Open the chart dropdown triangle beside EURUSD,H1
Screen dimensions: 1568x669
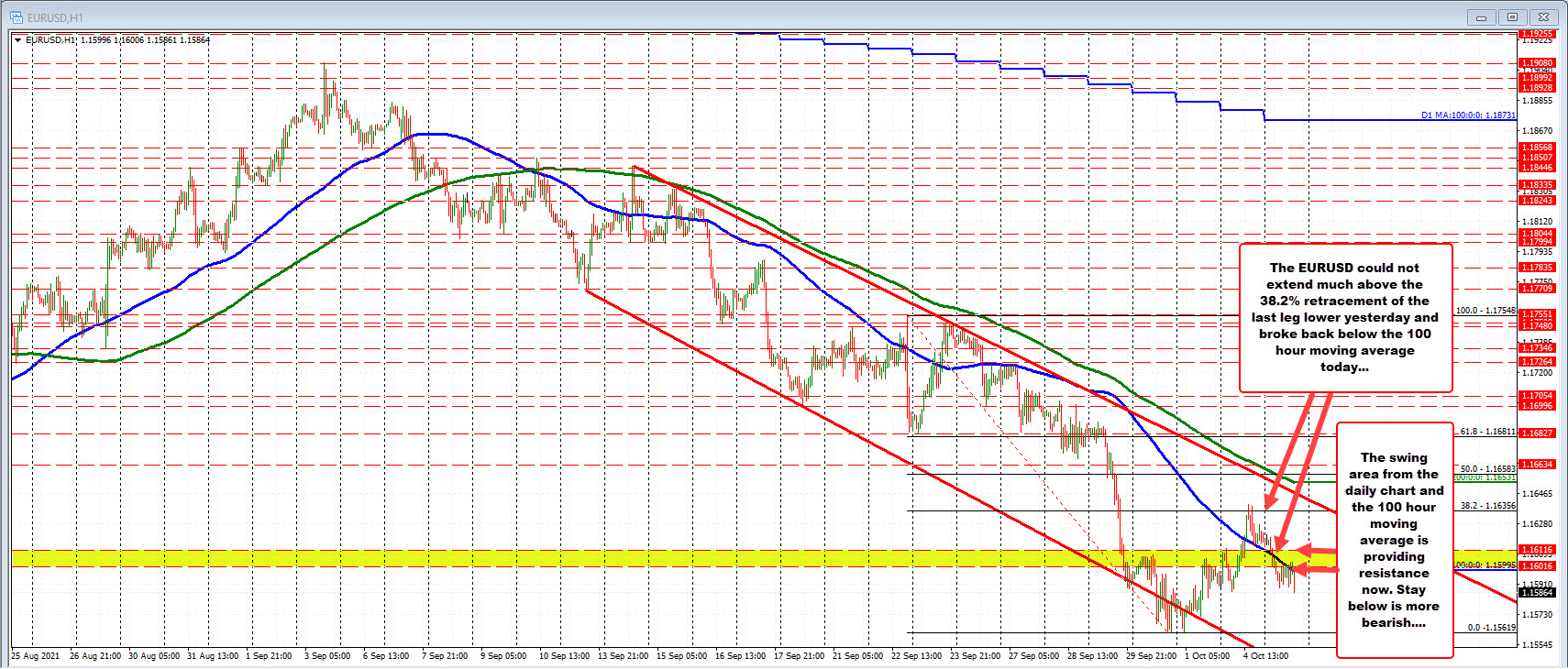click(x=17, y=40)
